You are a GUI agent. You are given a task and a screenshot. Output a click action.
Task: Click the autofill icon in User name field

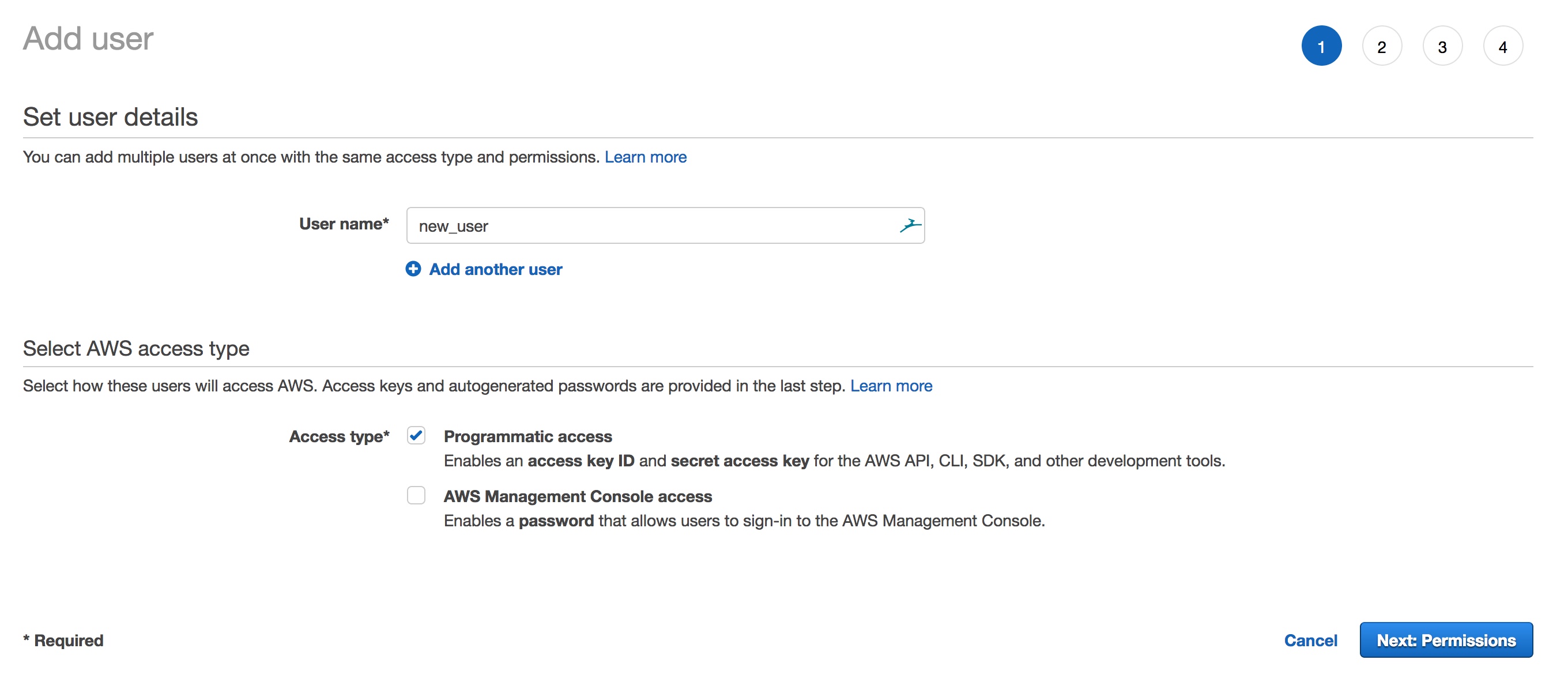910,226
